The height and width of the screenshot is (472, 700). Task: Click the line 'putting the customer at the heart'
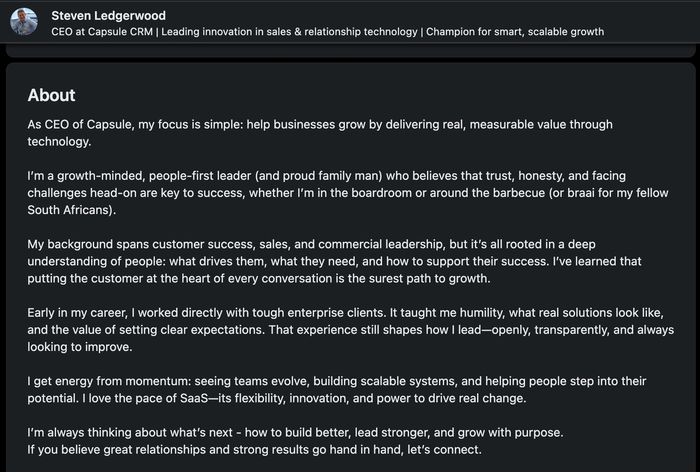(x=259, y=279)
